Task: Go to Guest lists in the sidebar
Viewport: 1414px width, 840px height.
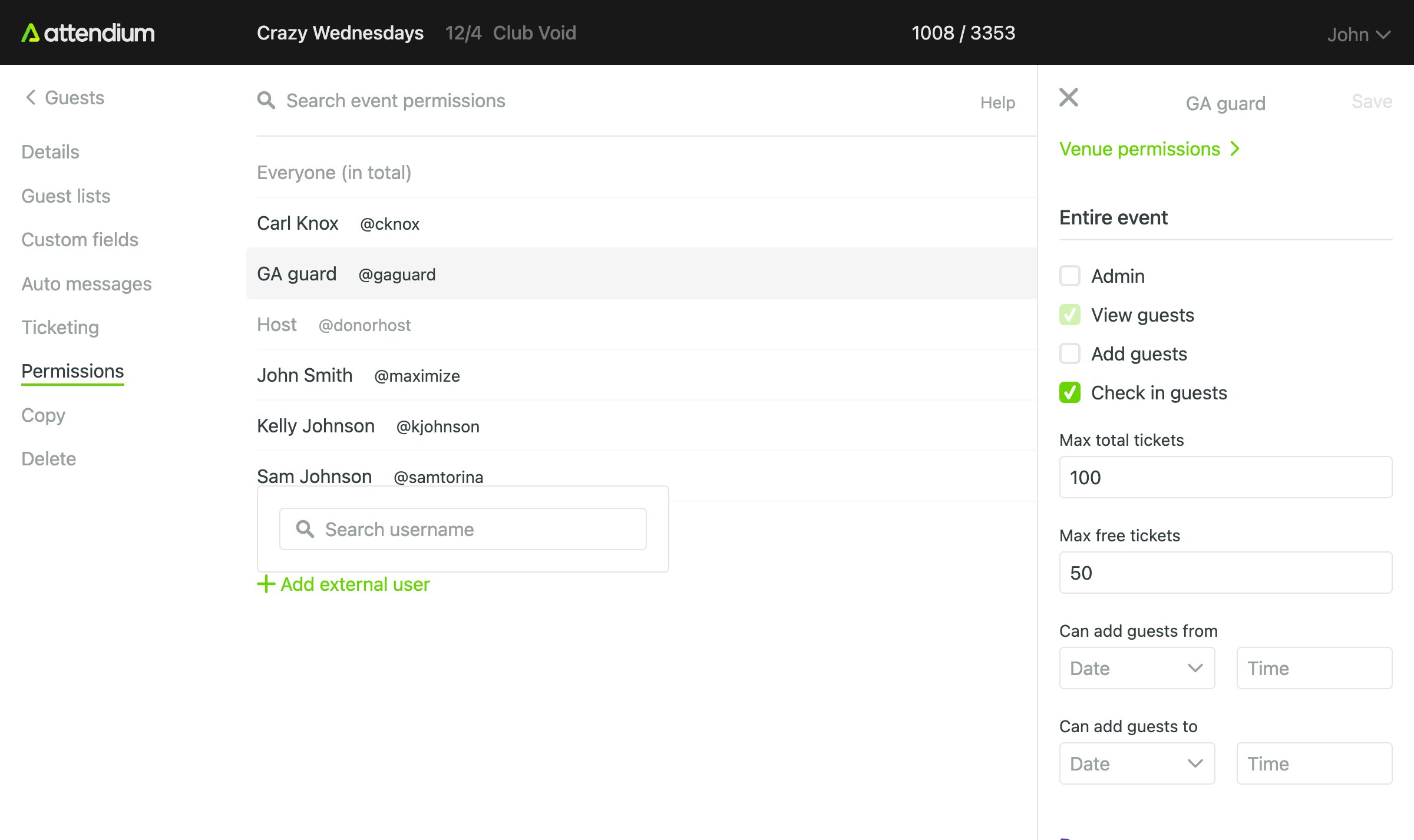Action: tap(66, 196)
